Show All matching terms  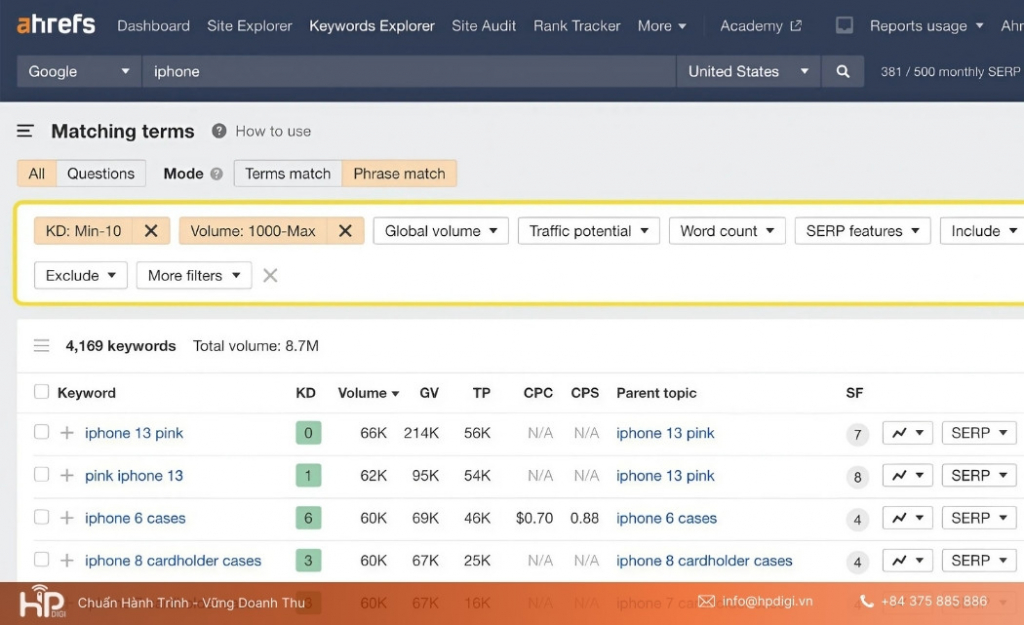(37, 174)
